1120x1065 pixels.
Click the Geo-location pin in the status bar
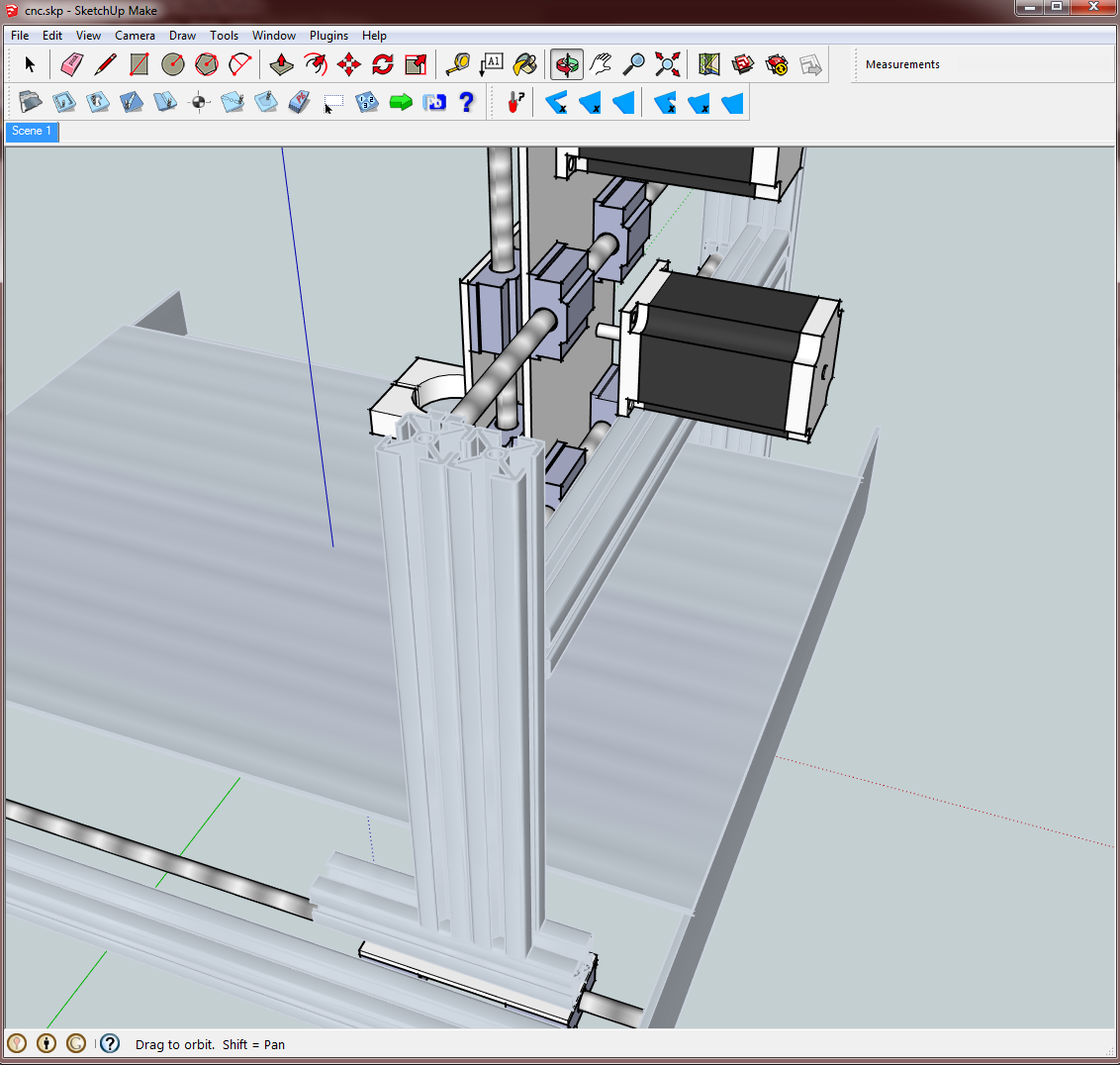(x=17, y=1043)
